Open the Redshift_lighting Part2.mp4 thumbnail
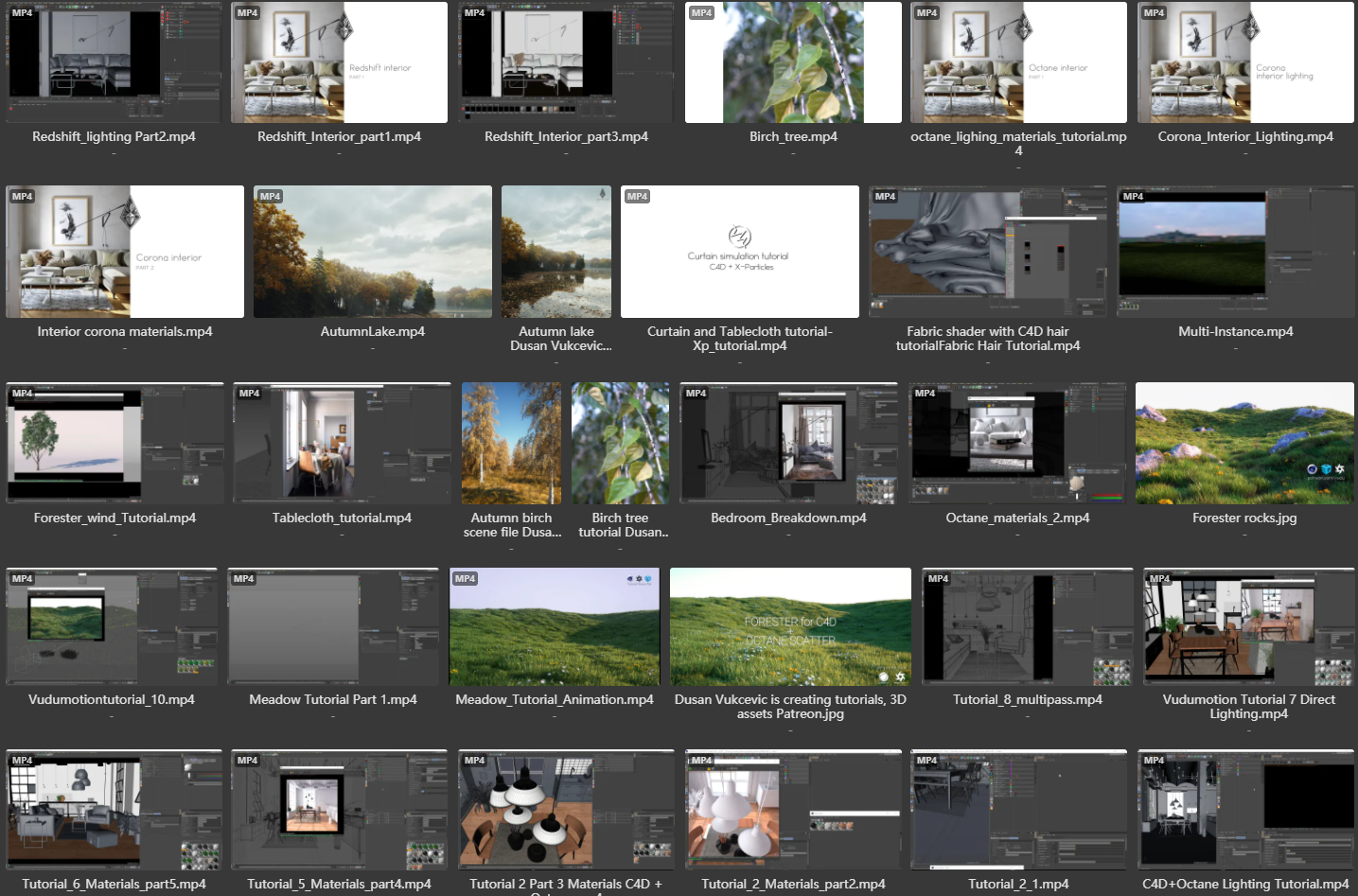The image size is (1358, 896). coord(114,62)
